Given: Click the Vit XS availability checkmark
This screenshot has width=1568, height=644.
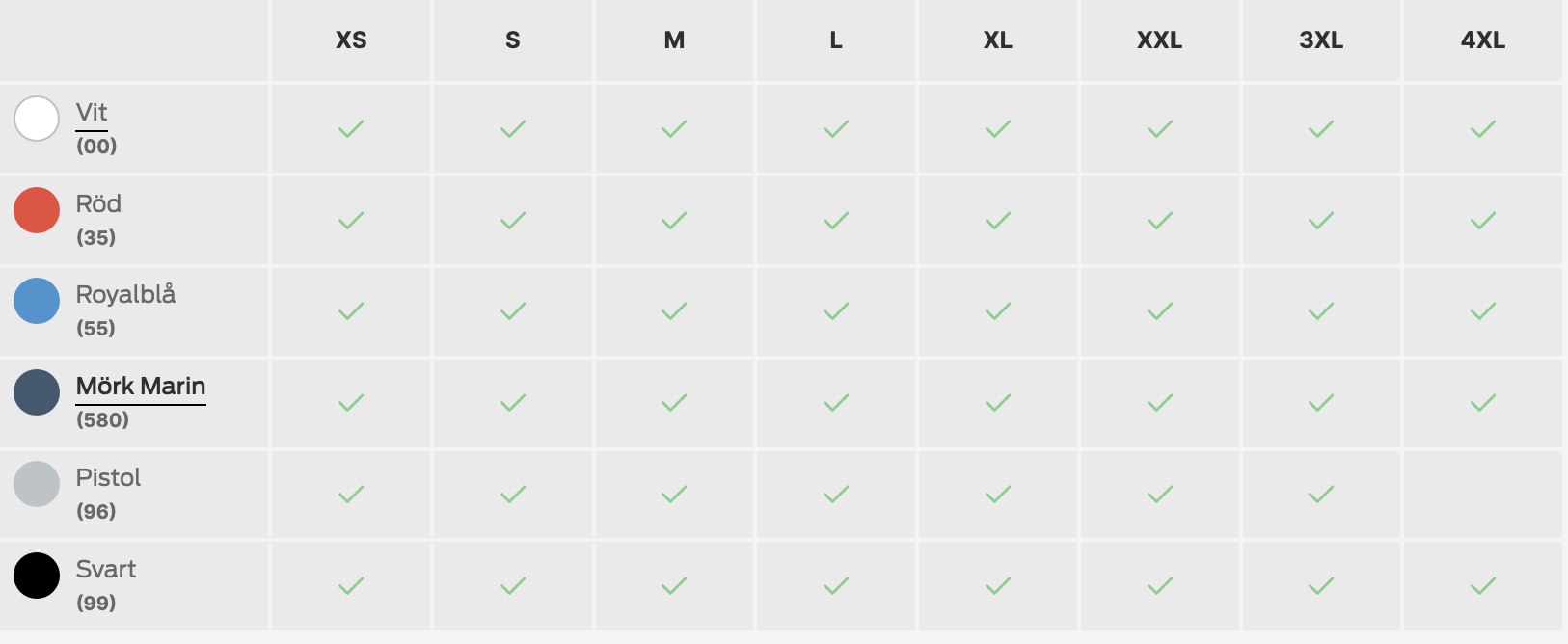Looking at the screenshot, I should [x=351, y=128].
